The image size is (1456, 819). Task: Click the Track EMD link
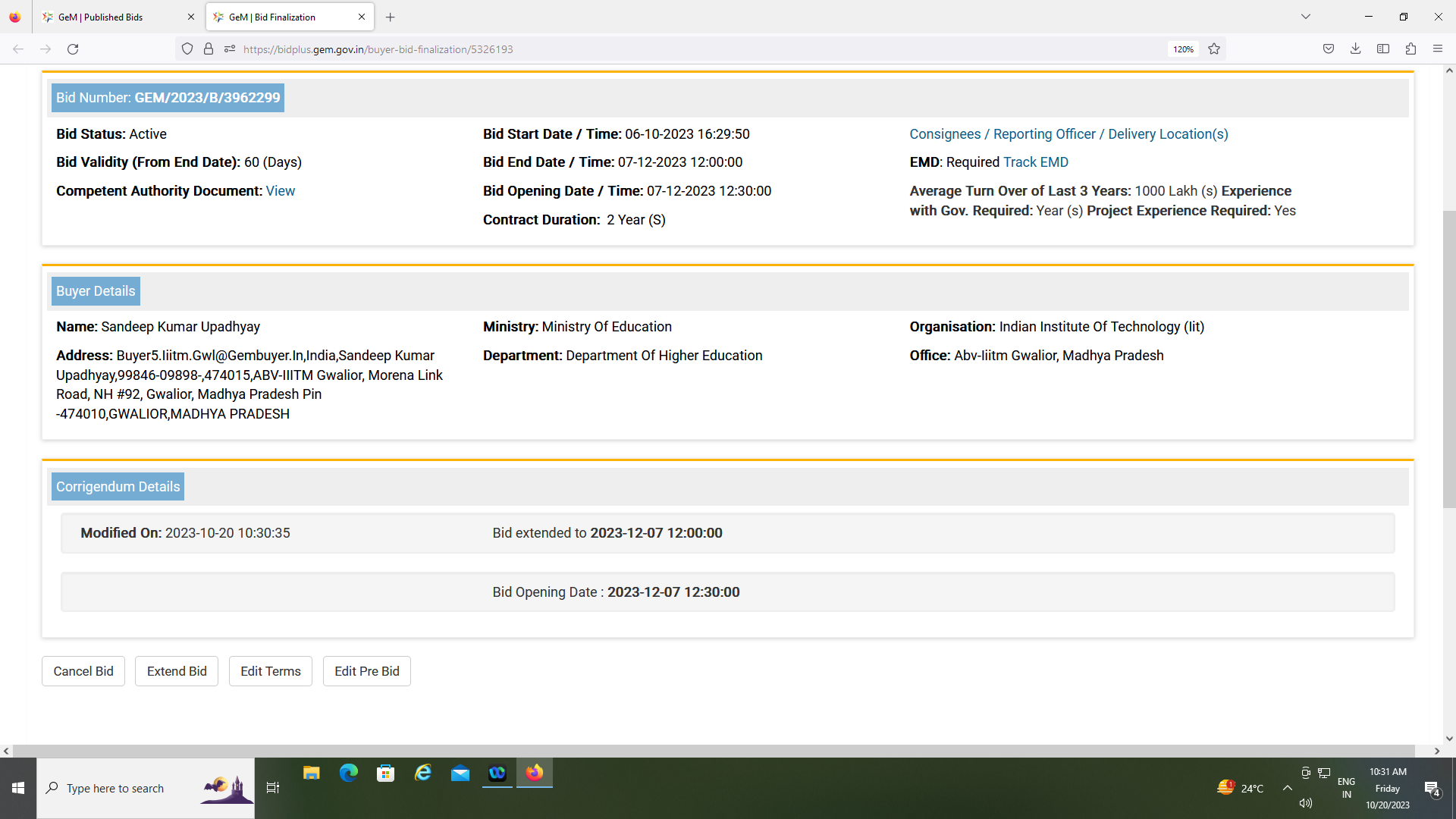pyautogui.click(x=1035, y=162)
